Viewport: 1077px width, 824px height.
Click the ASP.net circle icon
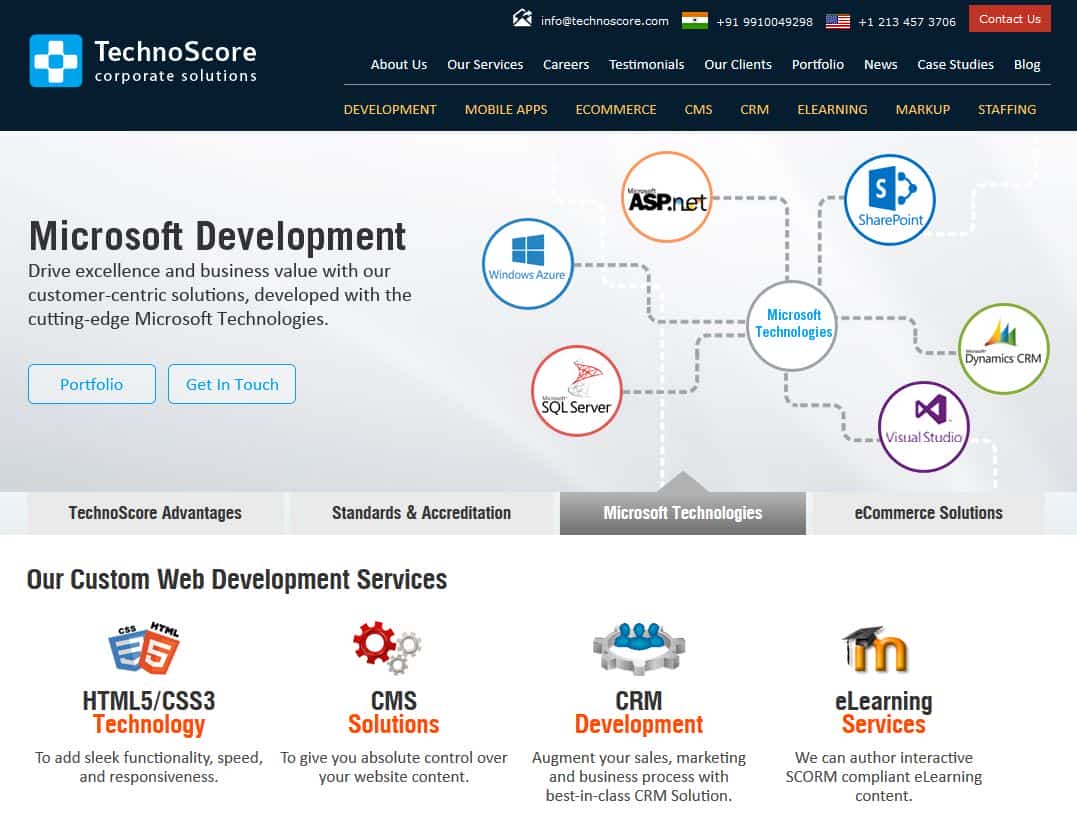click(x=667, y=197)
